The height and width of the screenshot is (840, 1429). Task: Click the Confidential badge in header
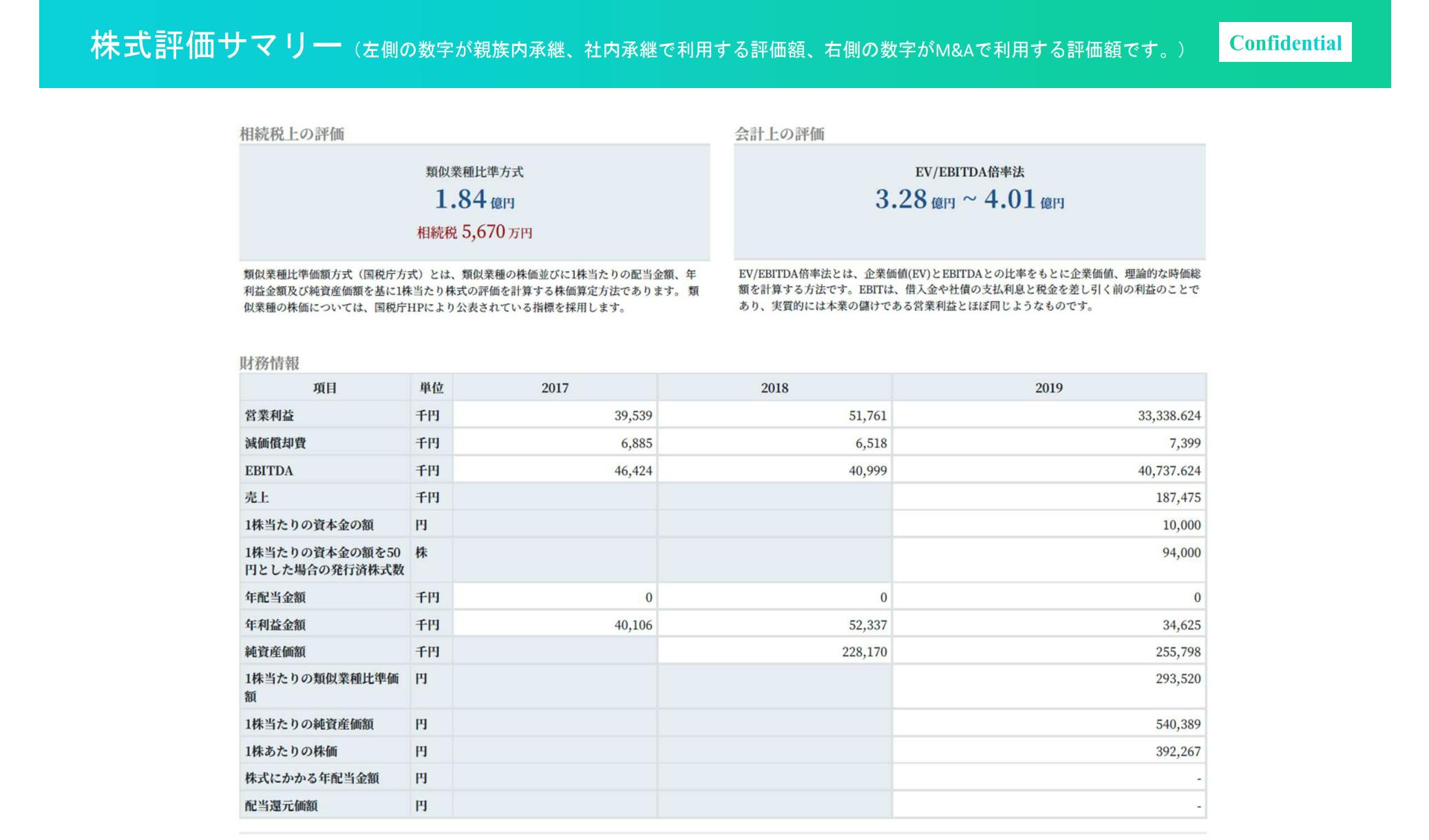pyautogui.click(x=1284, y=43)
